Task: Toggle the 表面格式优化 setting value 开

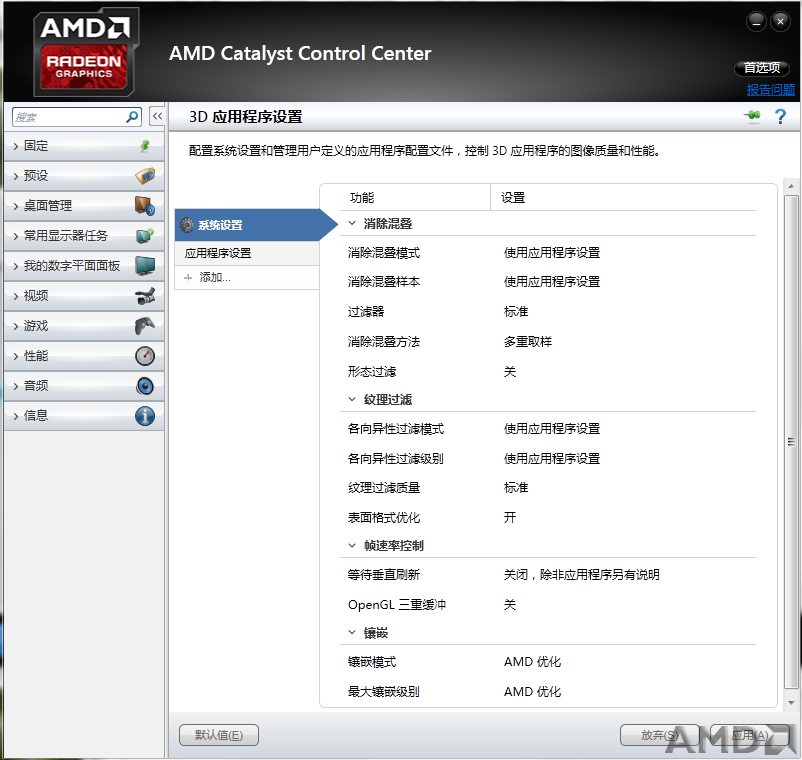Action: click(x=510, y=518)
